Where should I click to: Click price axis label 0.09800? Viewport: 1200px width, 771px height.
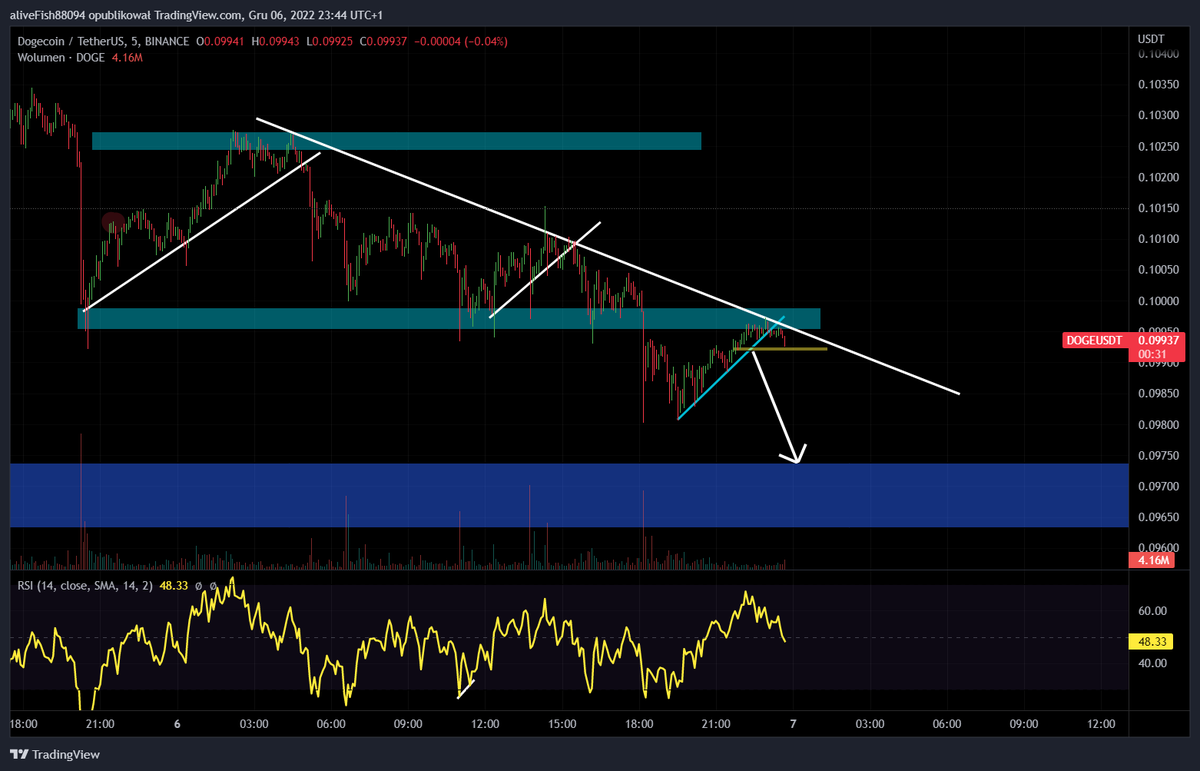(1156, 425)
